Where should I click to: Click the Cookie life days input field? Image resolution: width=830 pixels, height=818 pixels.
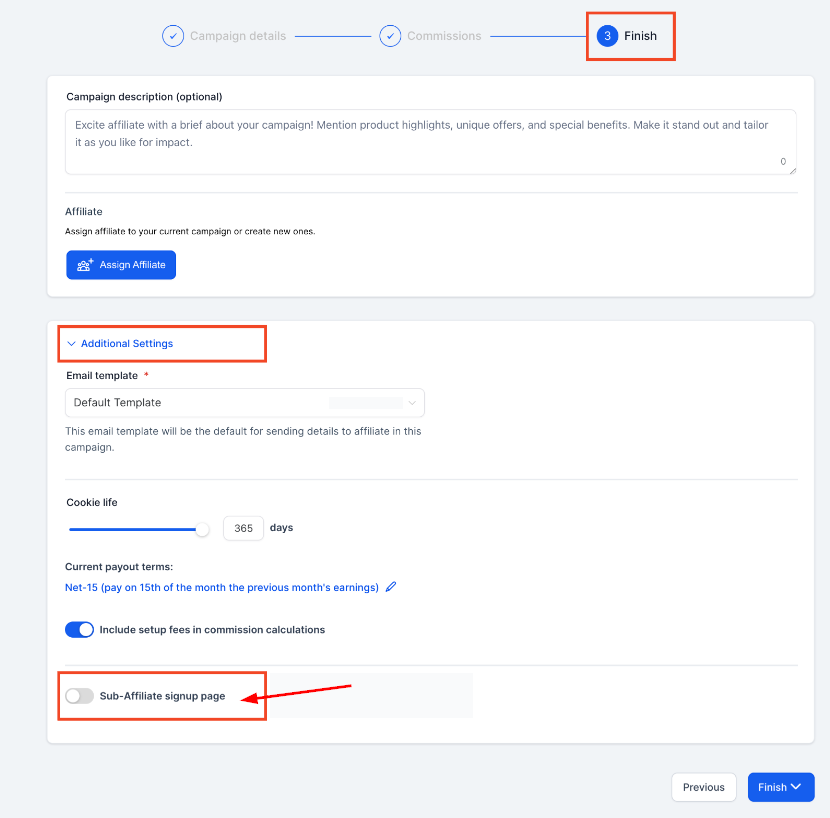243,528
